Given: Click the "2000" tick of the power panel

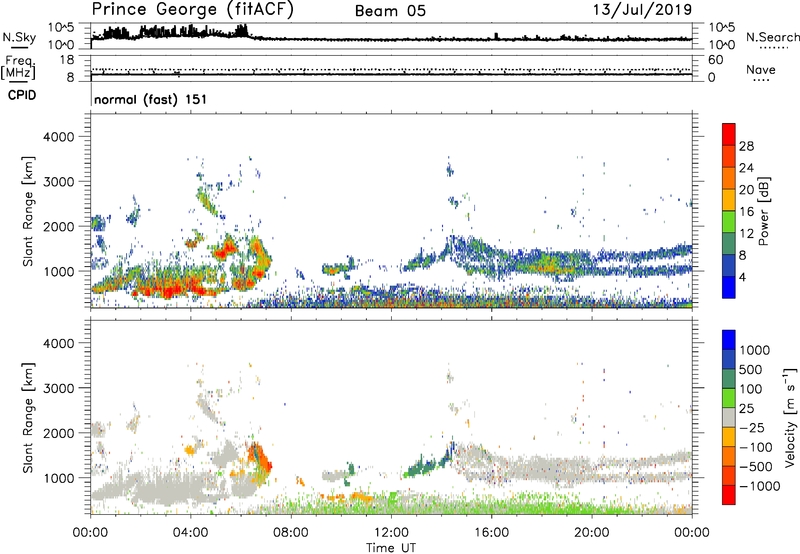Looking at the screenshot, I should tap(59, 226).
